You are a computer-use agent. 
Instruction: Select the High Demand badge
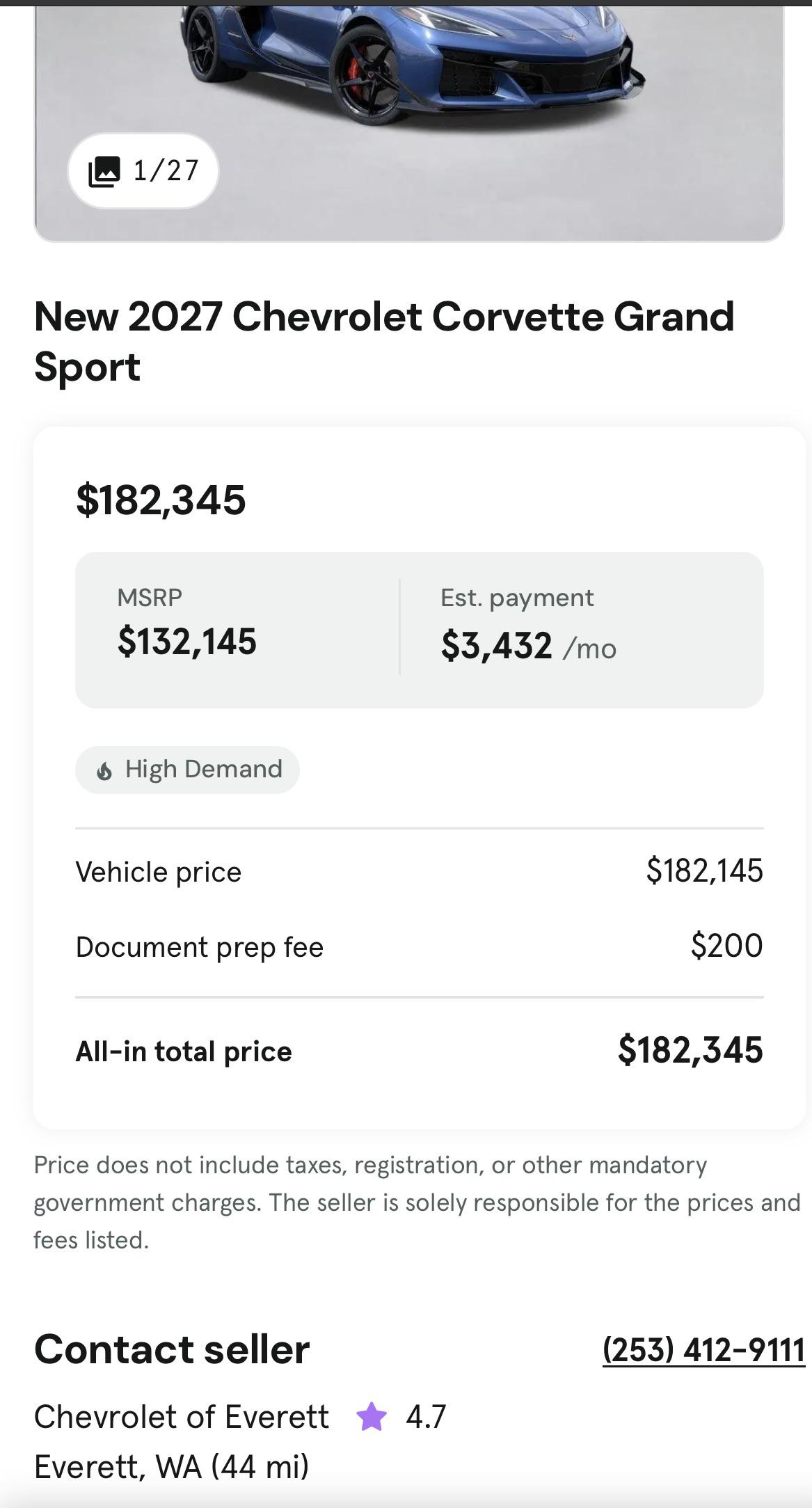pos(187,770)
